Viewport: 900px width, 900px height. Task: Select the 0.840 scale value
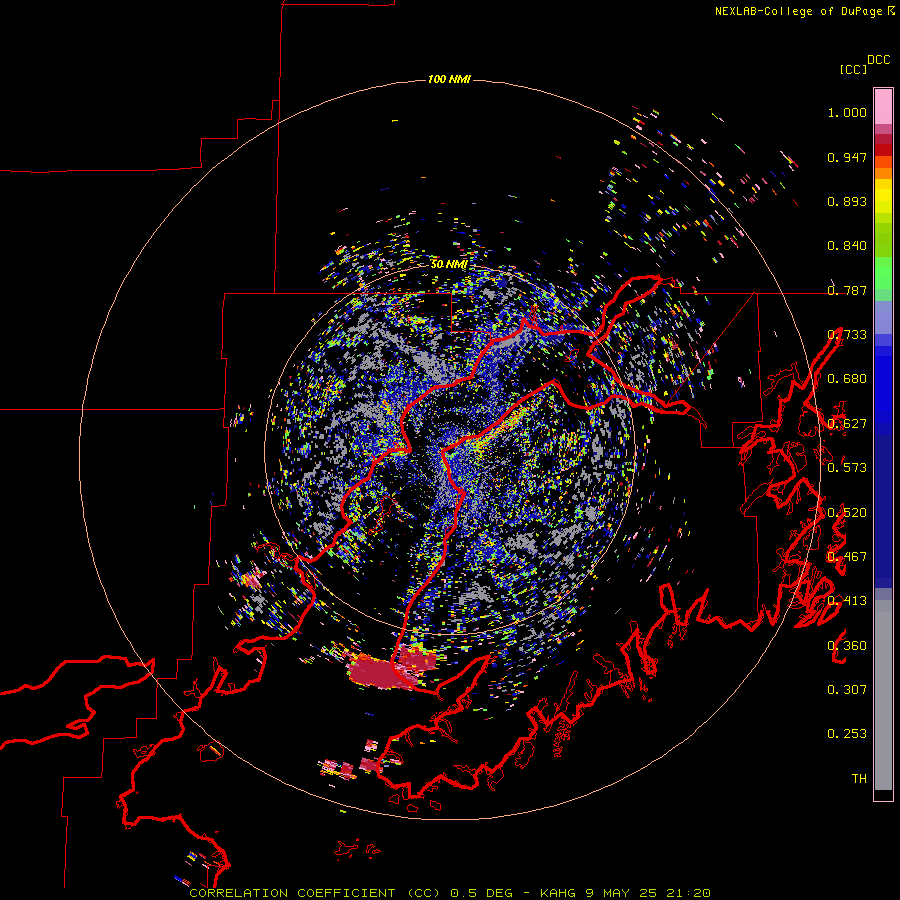(847, 246)
